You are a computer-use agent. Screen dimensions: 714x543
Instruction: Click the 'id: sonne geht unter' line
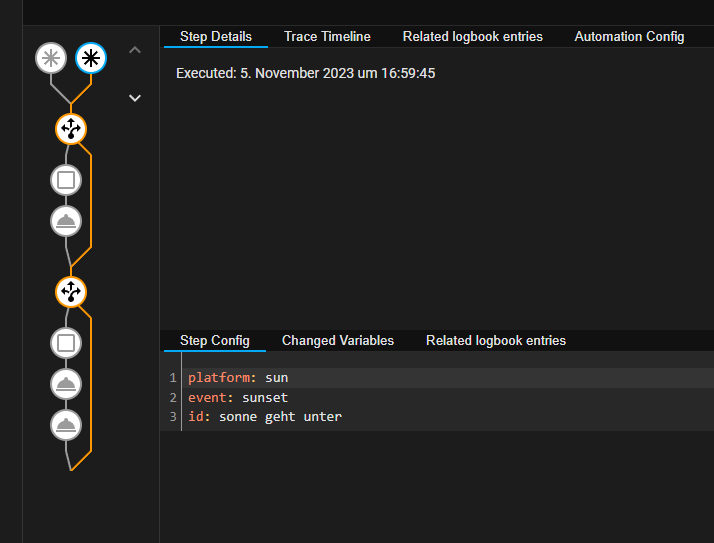click(x=264, y=416)
